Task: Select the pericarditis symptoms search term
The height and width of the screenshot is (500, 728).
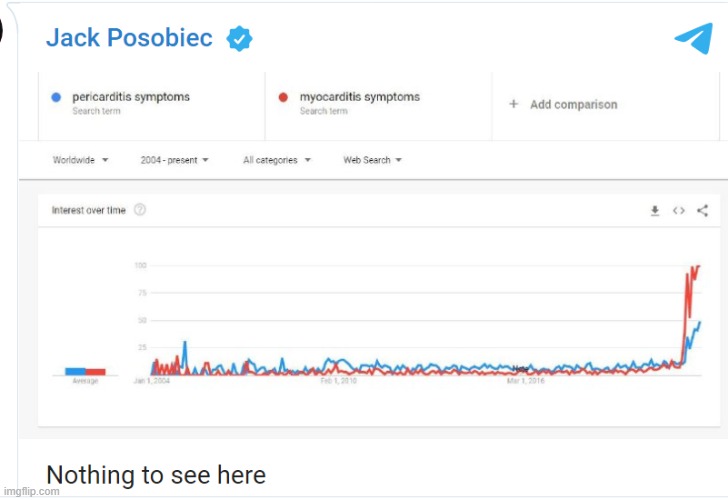Action: point(131,97)
